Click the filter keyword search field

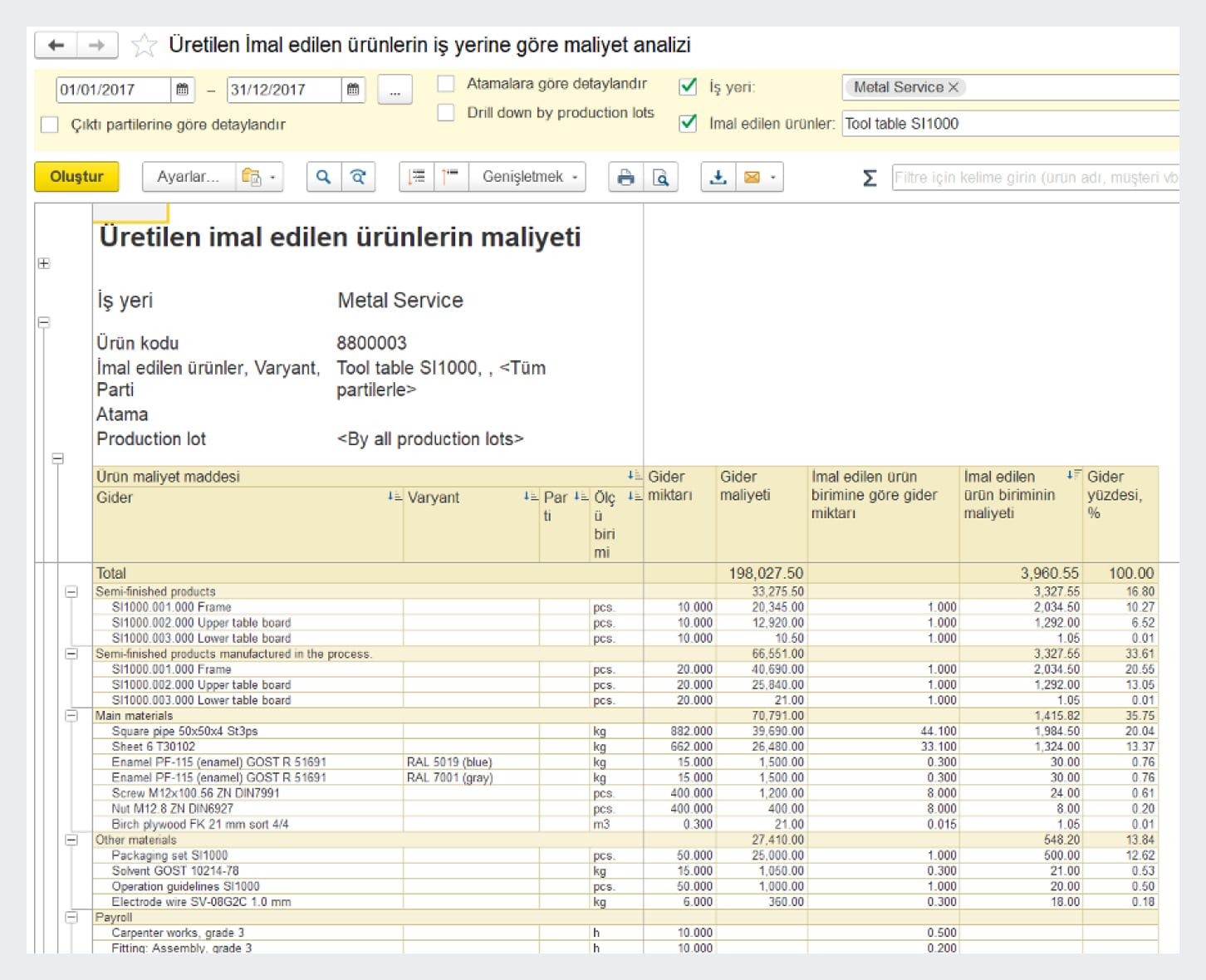(1034, 178)
